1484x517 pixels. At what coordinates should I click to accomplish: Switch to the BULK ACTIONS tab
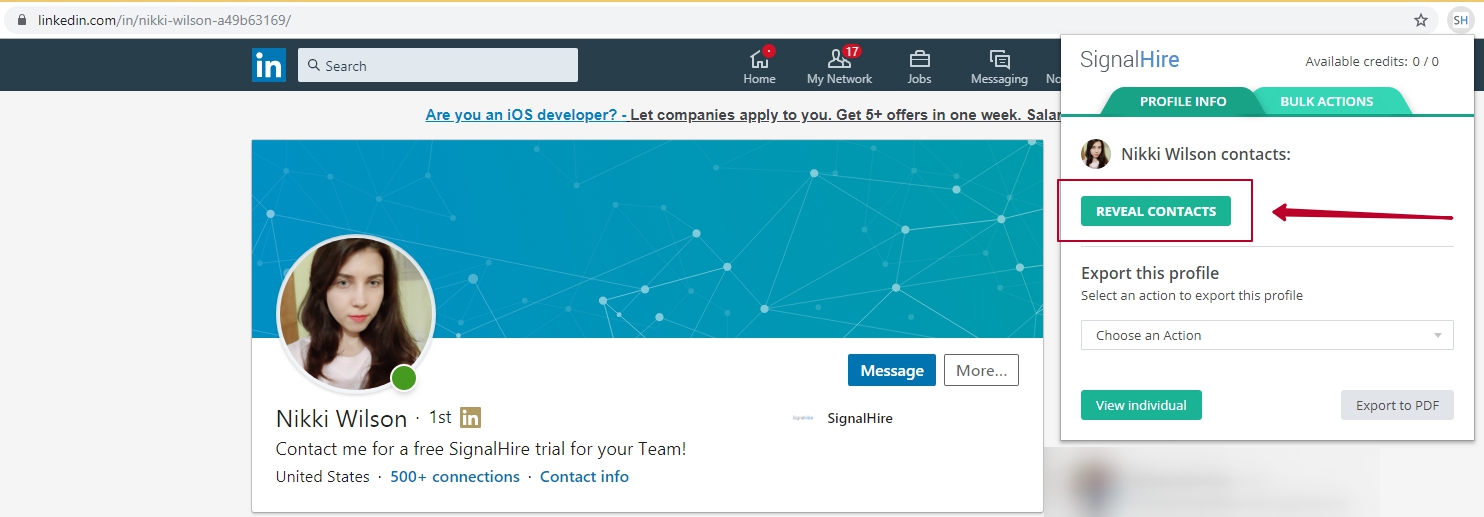coord(1326,101)
